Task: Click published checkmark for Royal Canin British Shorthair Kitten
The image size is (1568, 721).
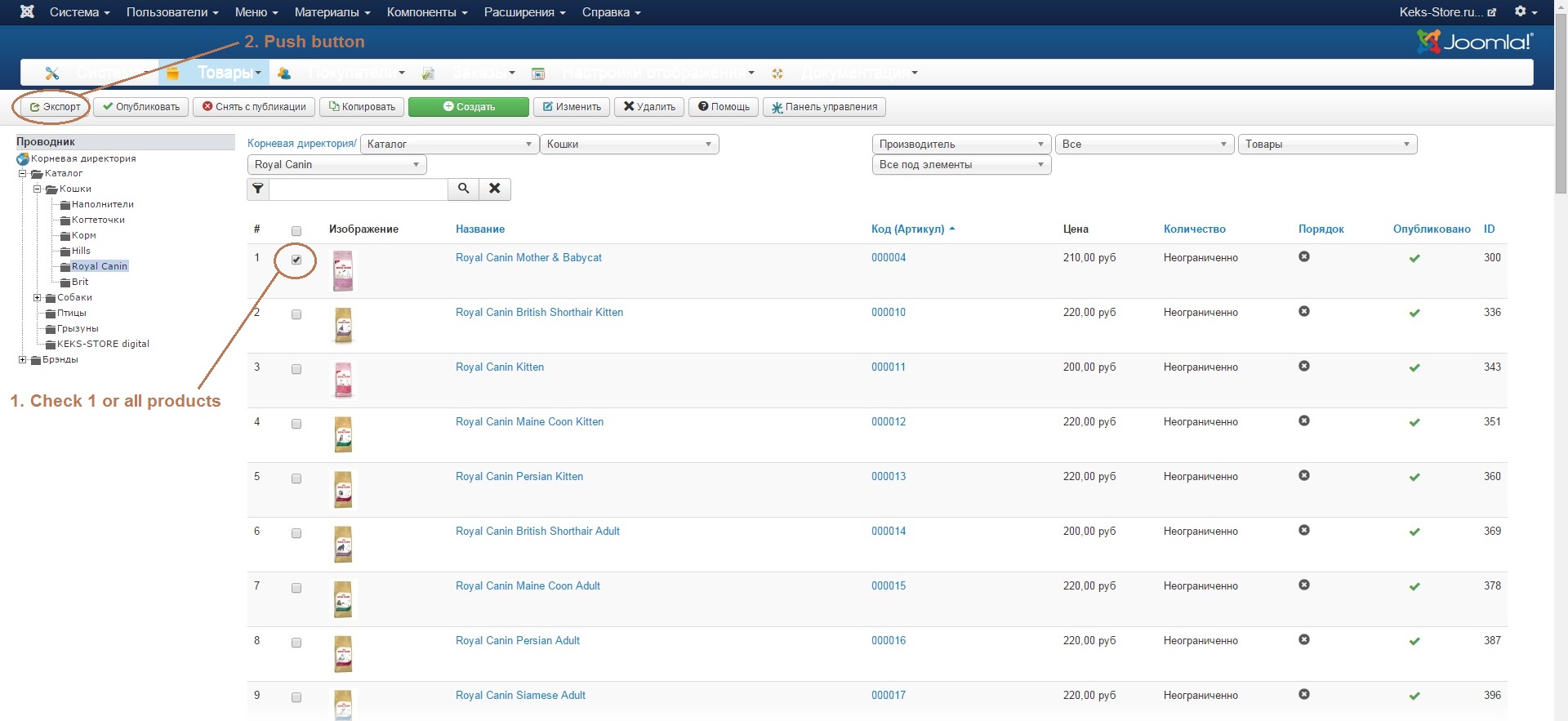Action: (x=1414, y=313)
